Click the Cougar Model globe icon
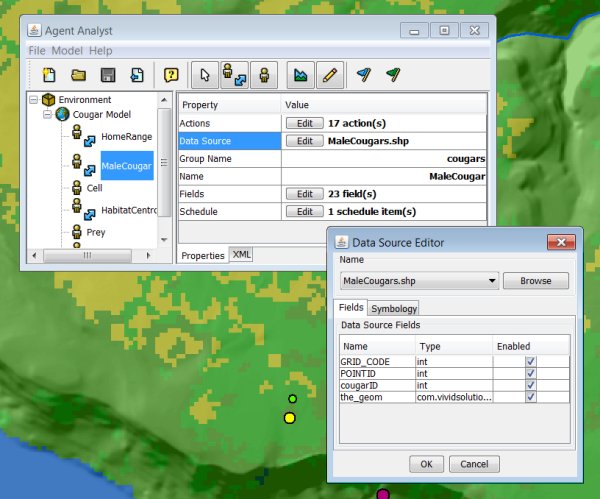The image size is (600, 499). (62, 114)
